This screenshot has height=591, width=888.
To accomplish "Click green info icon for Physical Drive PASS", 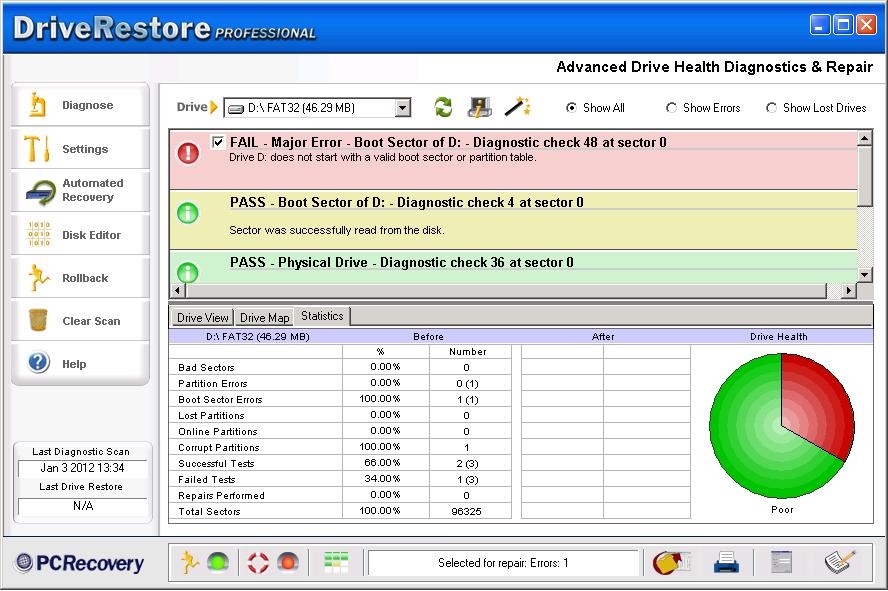I will [188, 272].
